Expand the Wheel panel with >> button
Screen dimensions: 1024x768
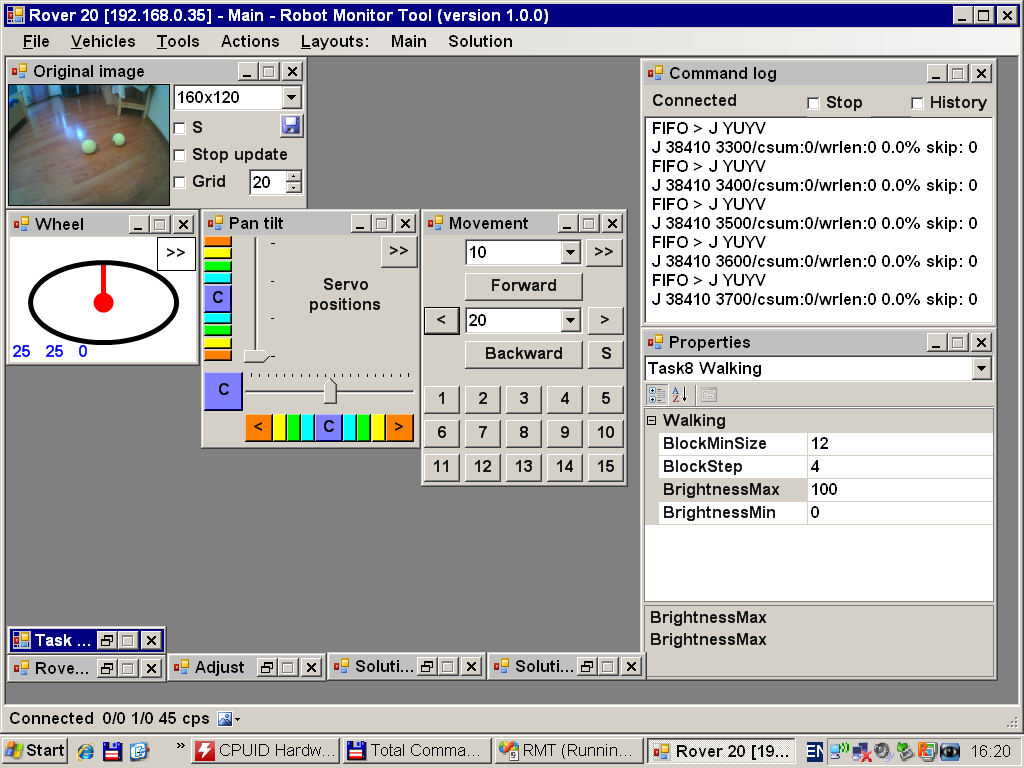pos(176,253)
